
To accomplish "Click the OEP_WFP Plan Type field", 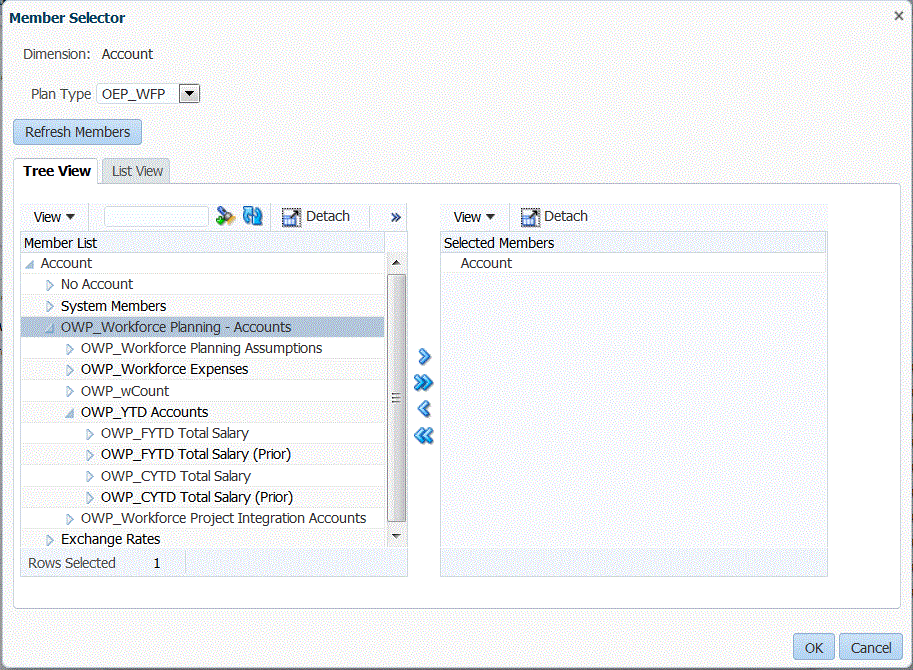I will coord(137,94).
